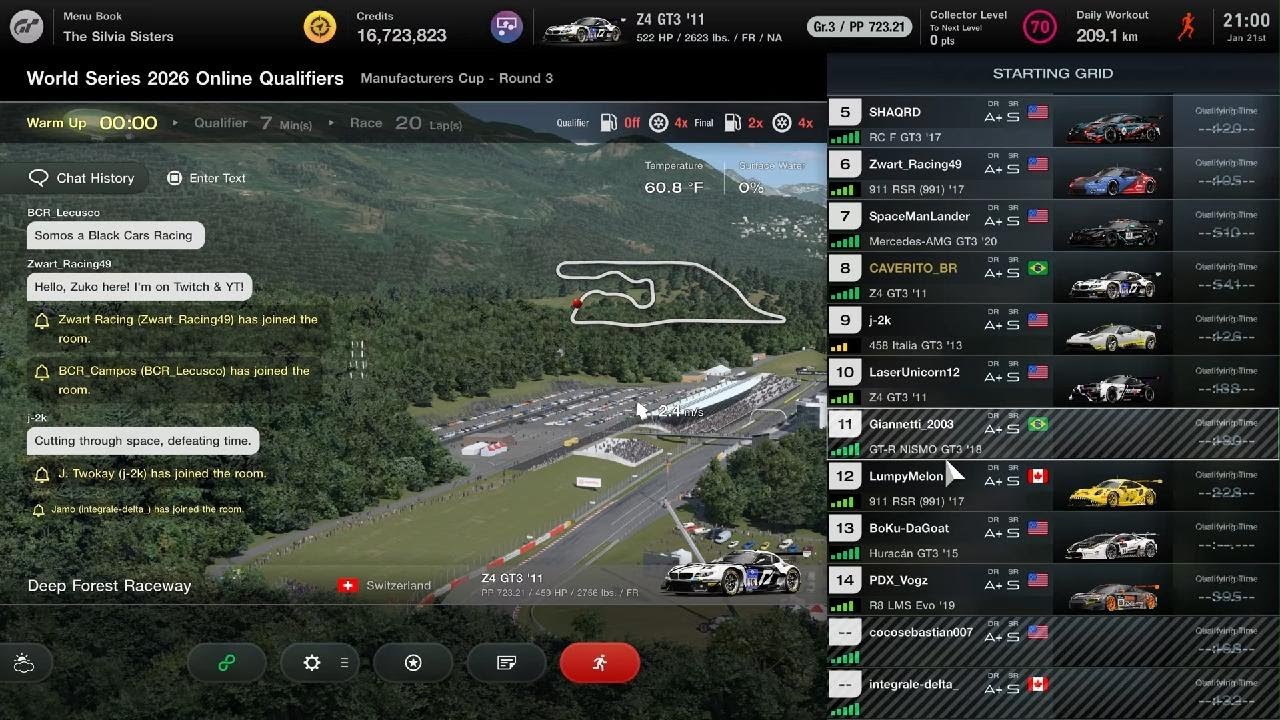
Task: Click bell icon beside BCR_Campos joined message
Action: pos(42,372)
